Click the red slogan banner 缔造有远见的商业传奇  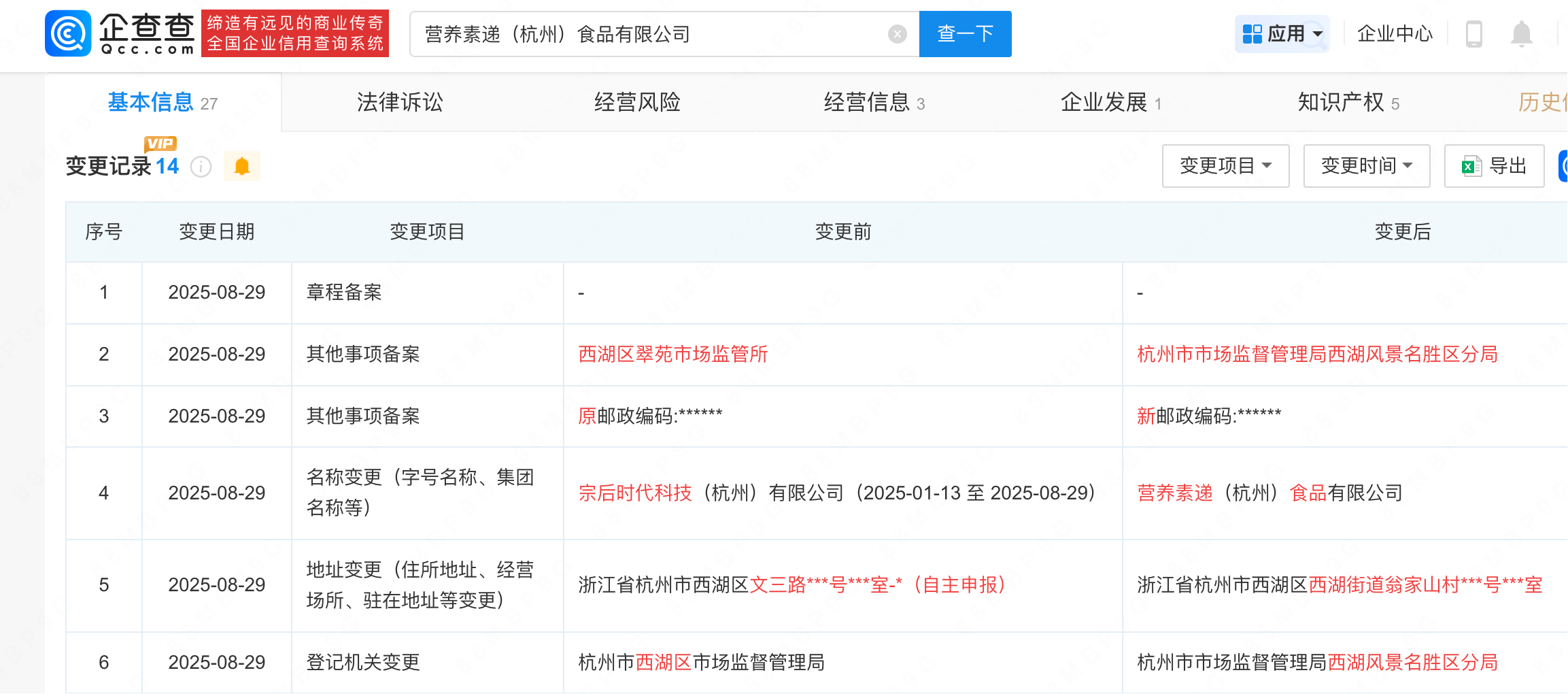coord(295,33)
